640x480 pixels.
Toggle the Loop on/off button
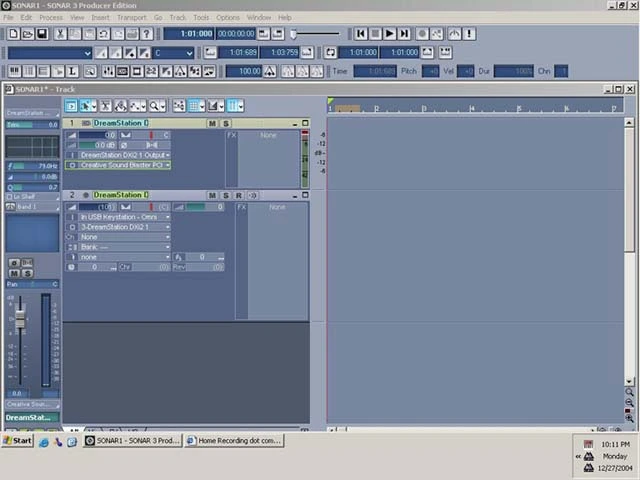330,52
